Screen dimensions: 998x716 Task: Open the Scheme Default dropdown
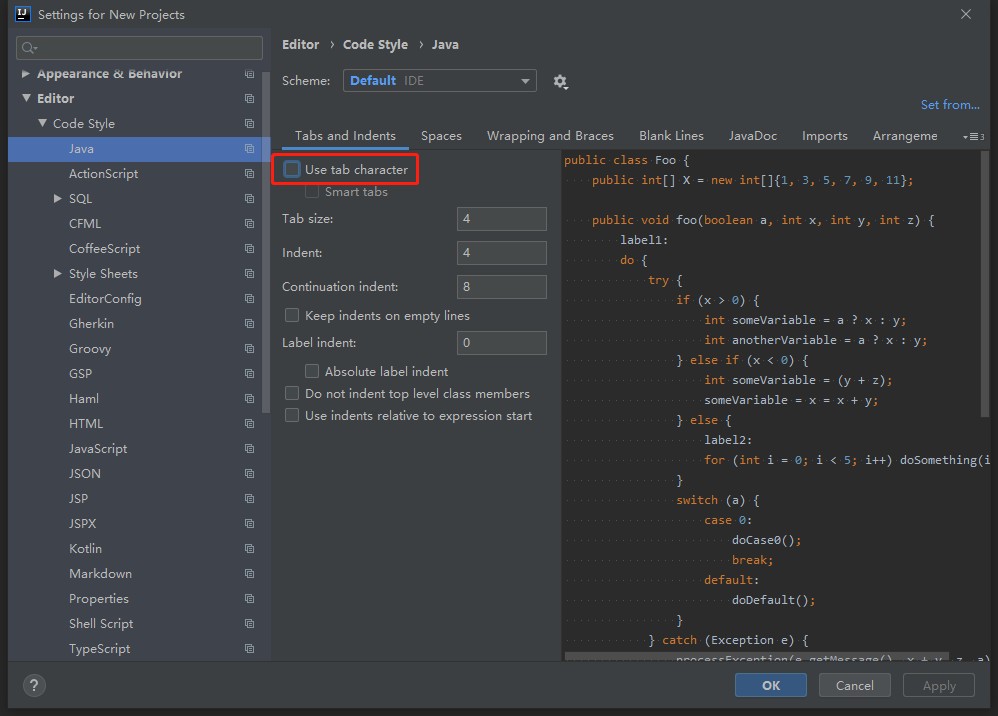click(x=439, y=81)
